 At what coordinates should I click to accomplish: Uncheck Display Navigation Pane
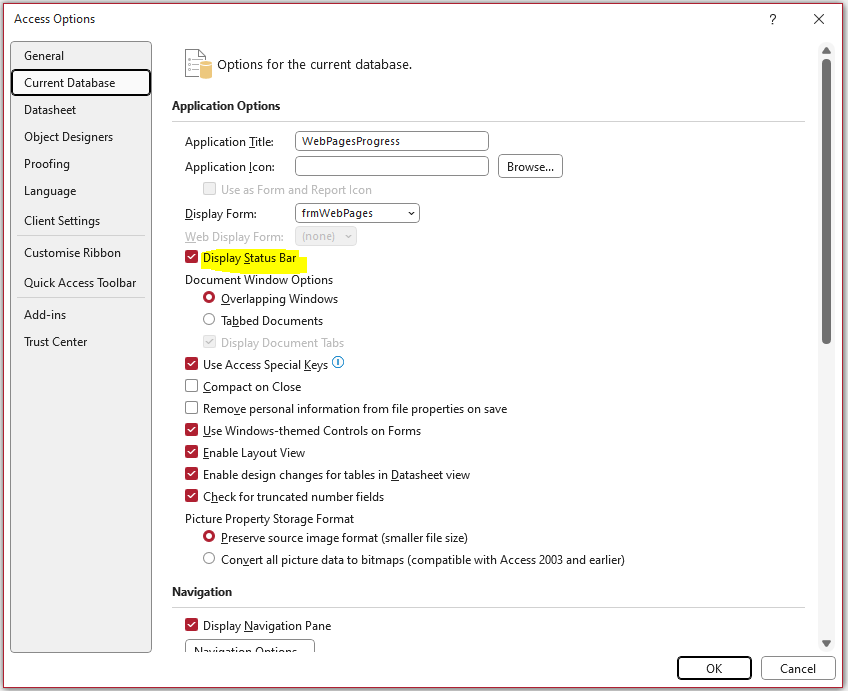point(191,624)
